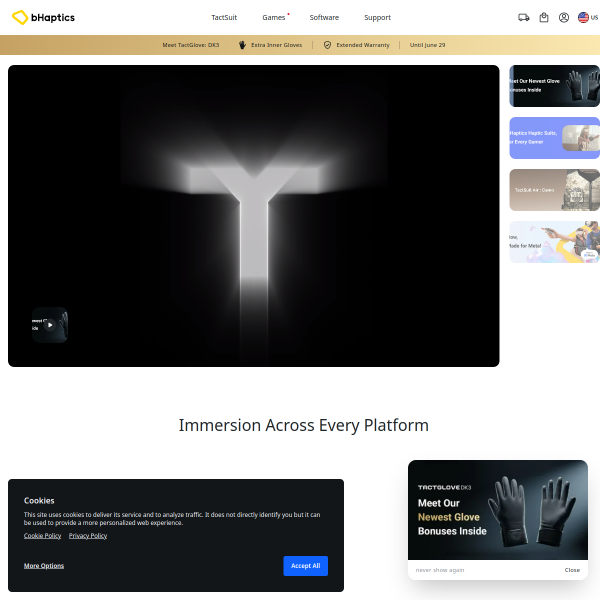This screenshot has height=600, width=600.
Task: Click the TactGlove DK3 popup banner image
Action: click(x=497, y=510)
